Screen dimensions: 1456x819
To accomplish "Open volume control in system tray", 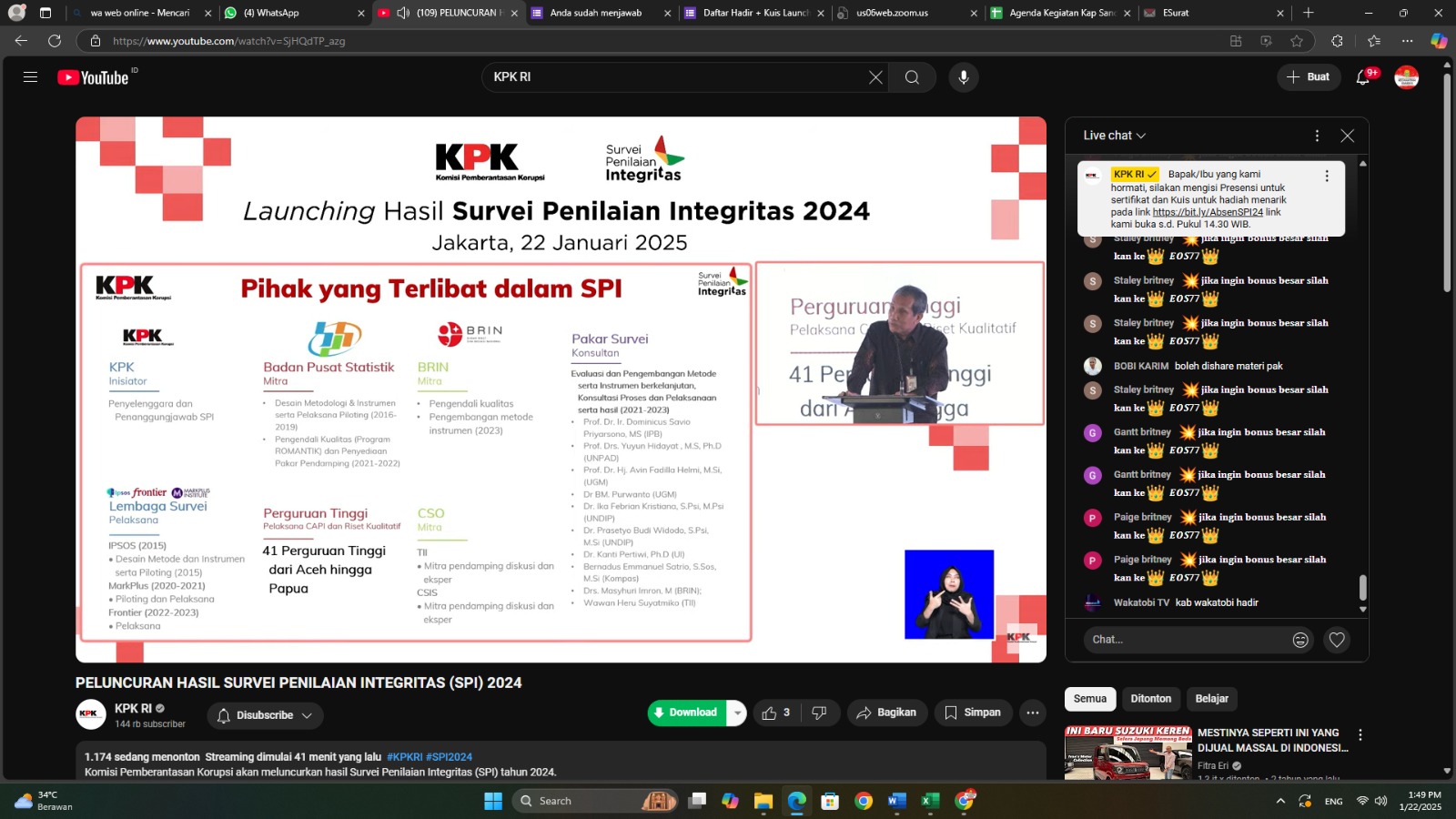I will coord(1381,801).
